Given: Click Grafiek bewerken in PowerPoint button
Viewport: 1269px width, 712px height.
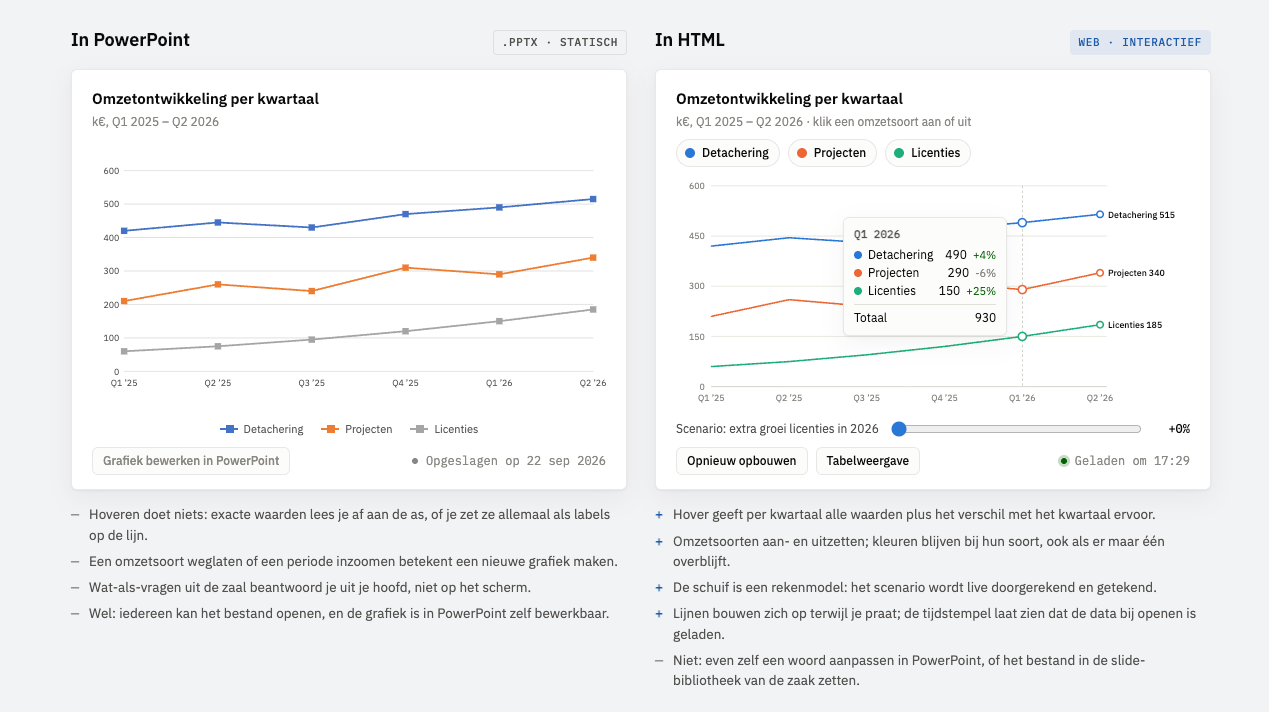Looking at the screenshot, I should [x=191, y=461].
